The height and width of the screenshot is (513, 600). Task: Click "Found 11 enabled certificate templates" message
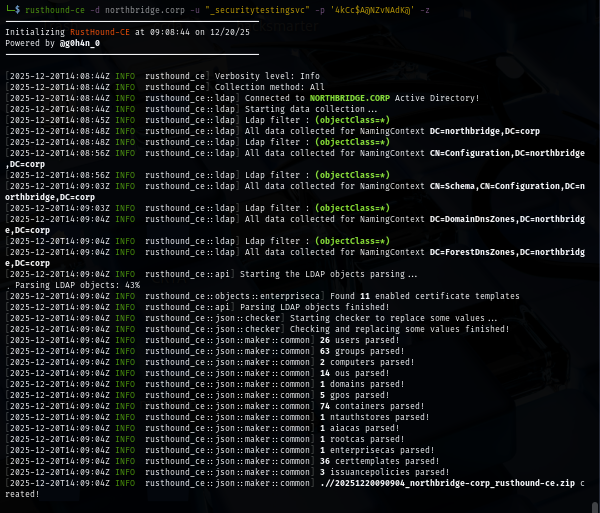(425, 296)
